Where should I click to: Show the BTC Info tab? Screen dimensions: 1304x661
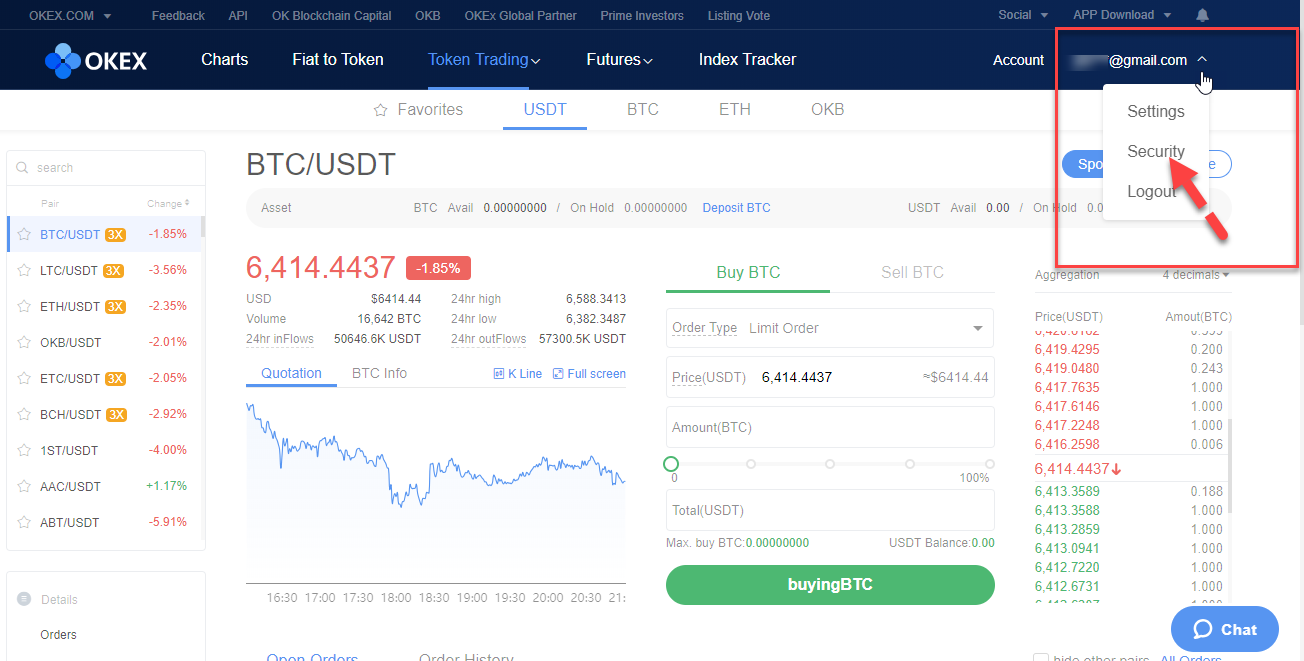[379, 374]
